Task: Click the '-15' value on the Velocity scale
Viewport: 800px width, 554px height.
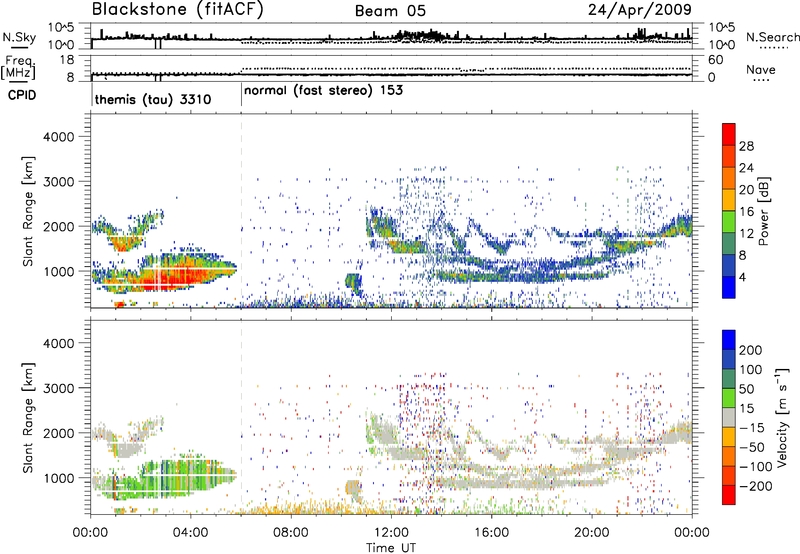Action: pos(752,428)
